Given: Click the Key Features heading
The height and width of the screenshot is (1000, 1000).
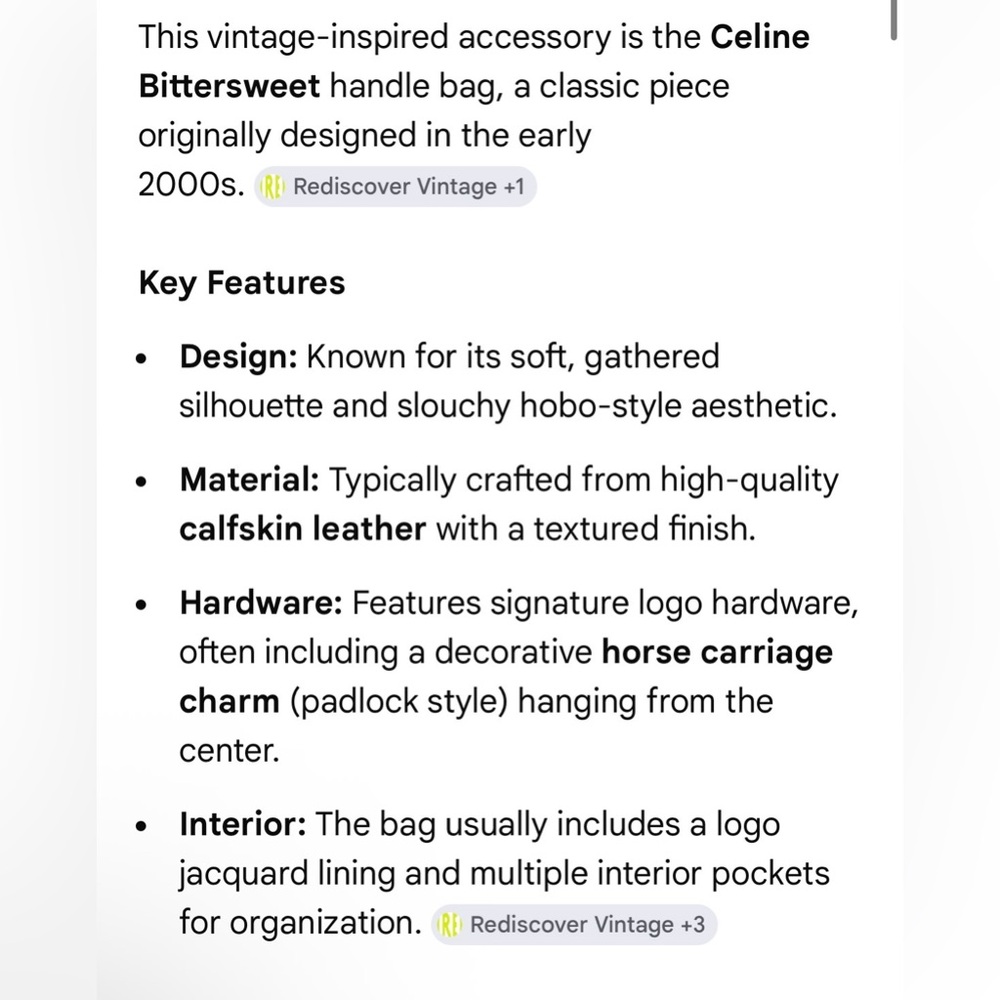Looking at the screenshot, I should 242,283.
